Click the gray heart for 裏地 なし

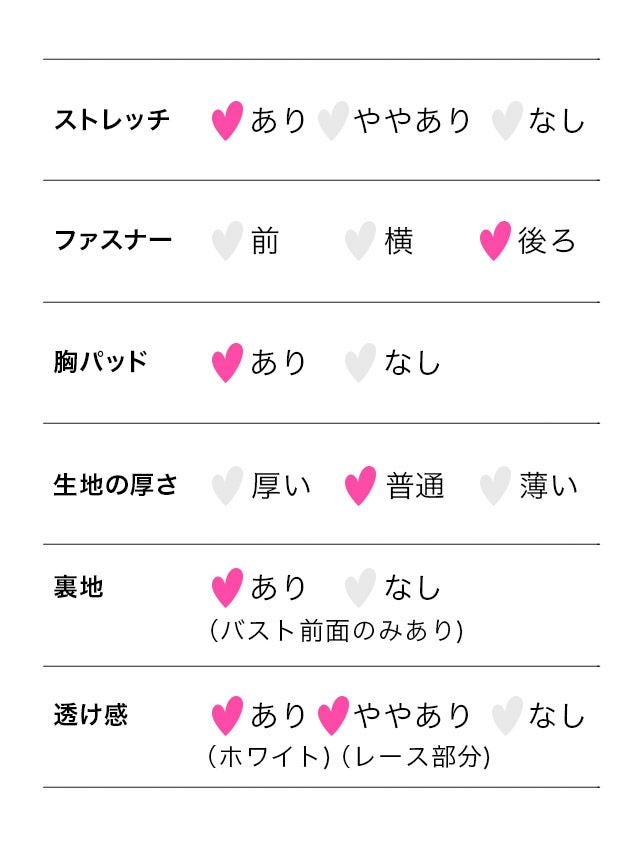[360, 588]
